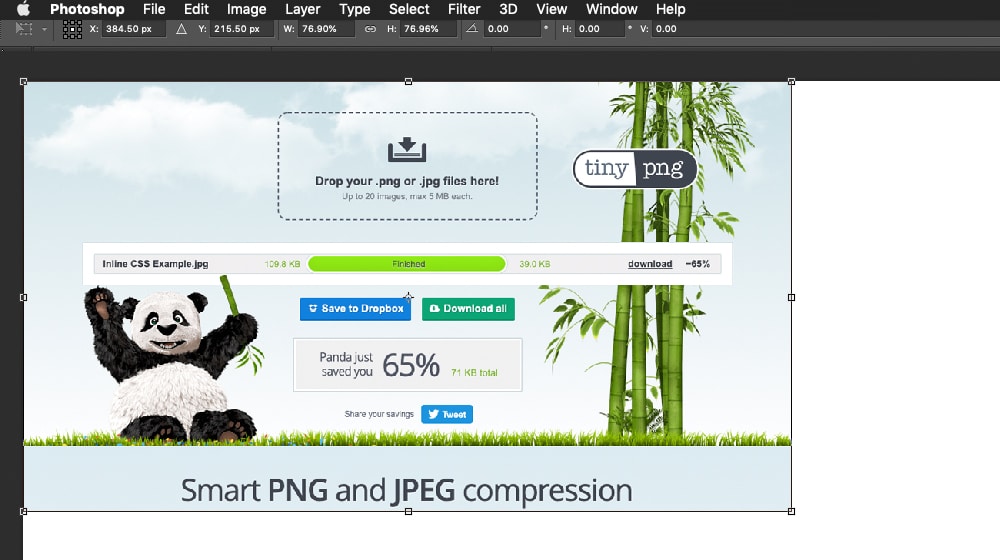Image resolution: width=1000 pixels, height=560 pixels.
Task: Click the download link for Inline CSS Example.jpg
Action: 650,263
